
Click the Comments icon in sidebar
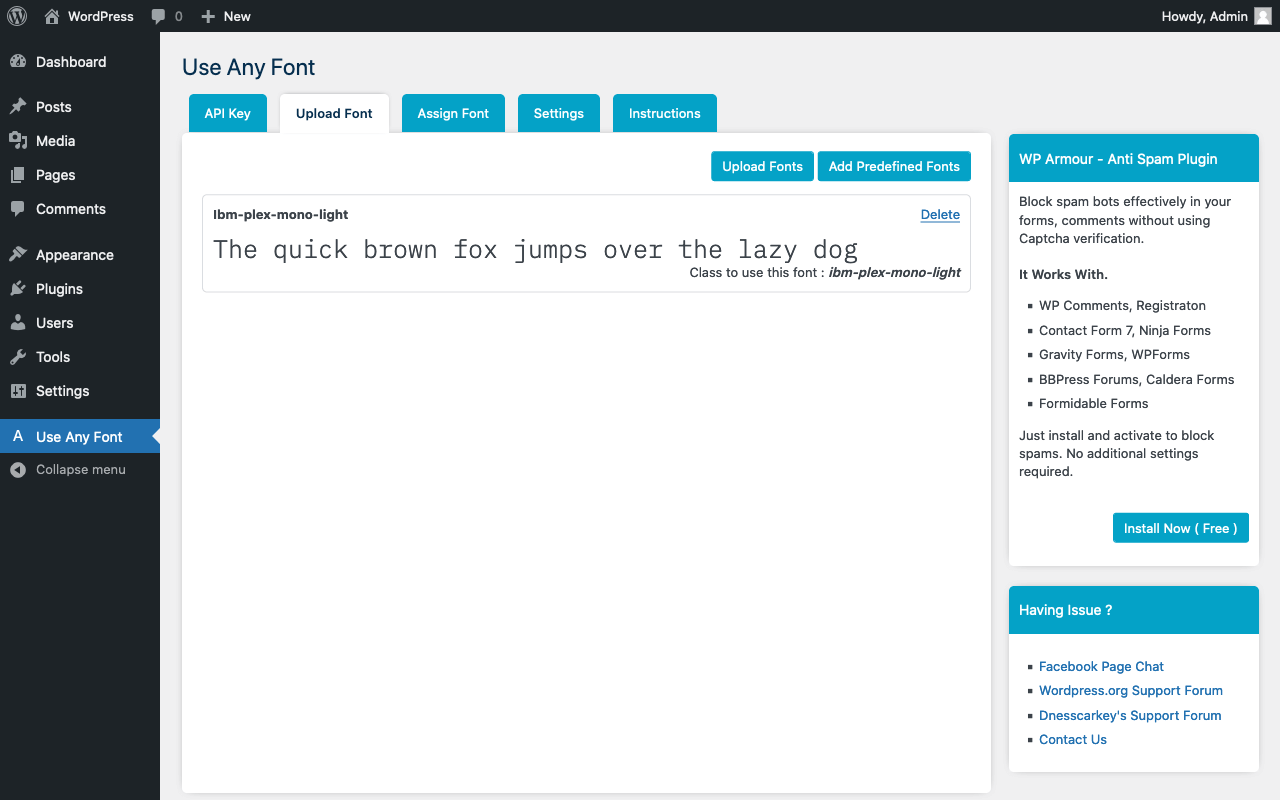(18, 209)
